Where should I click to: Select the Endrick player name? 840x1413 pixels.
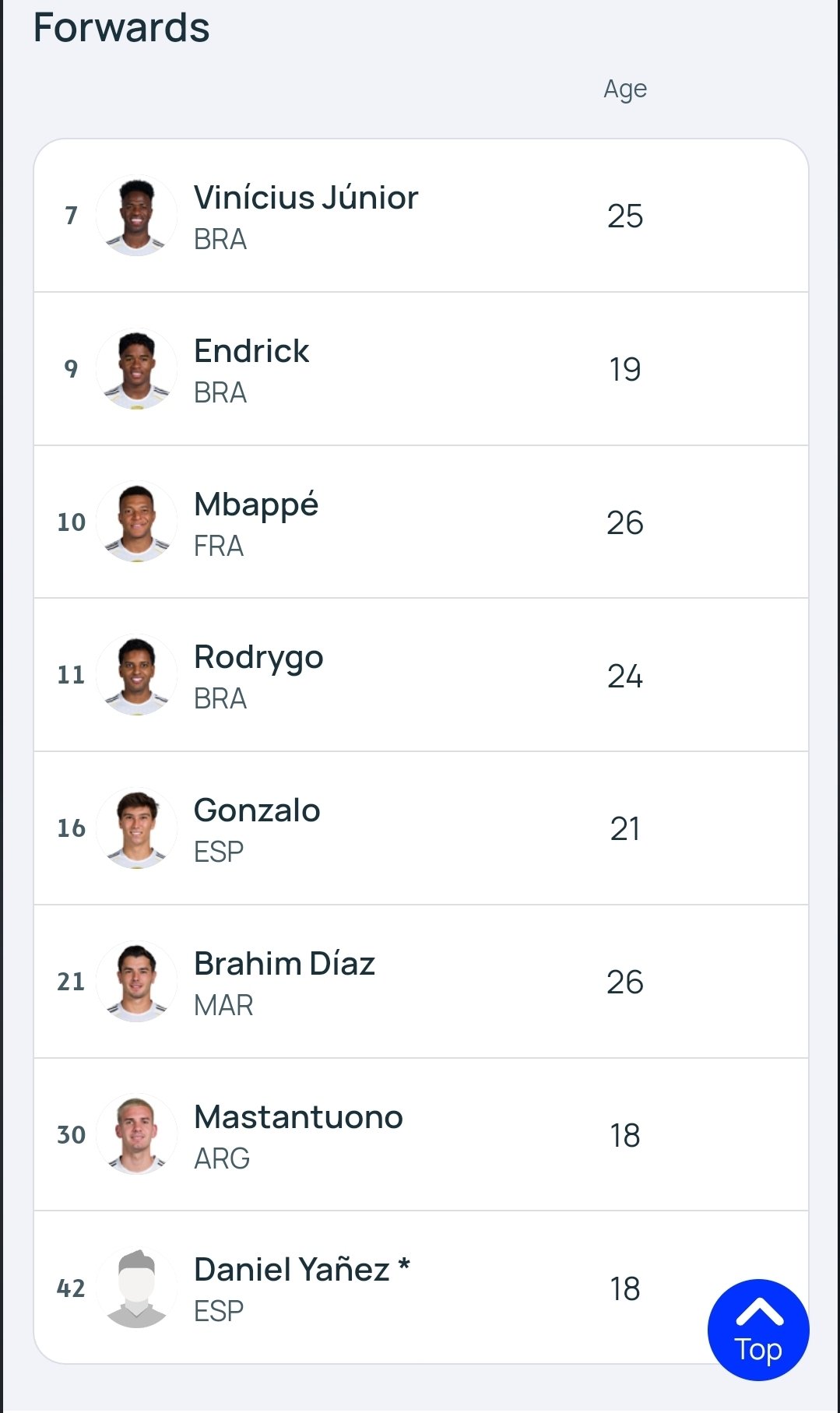pos(251,351)
